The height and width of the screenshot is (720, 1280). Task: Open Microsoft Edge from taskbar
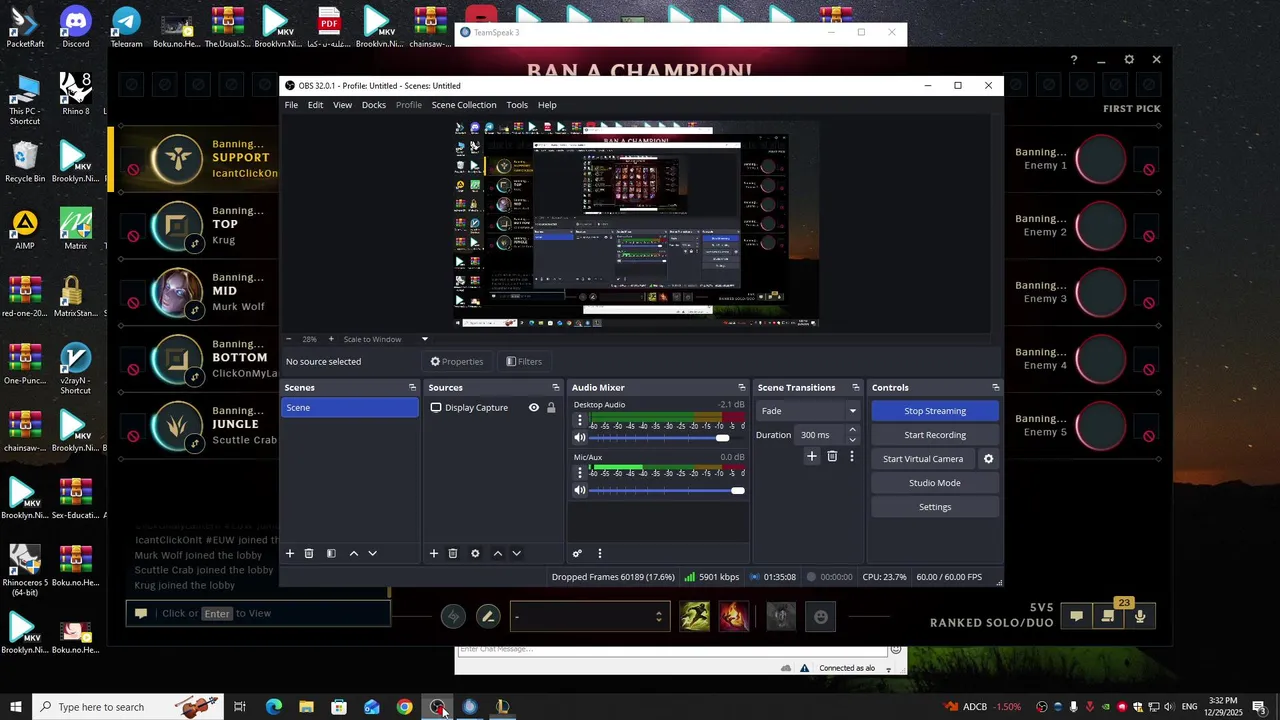[x=273, y=707]
